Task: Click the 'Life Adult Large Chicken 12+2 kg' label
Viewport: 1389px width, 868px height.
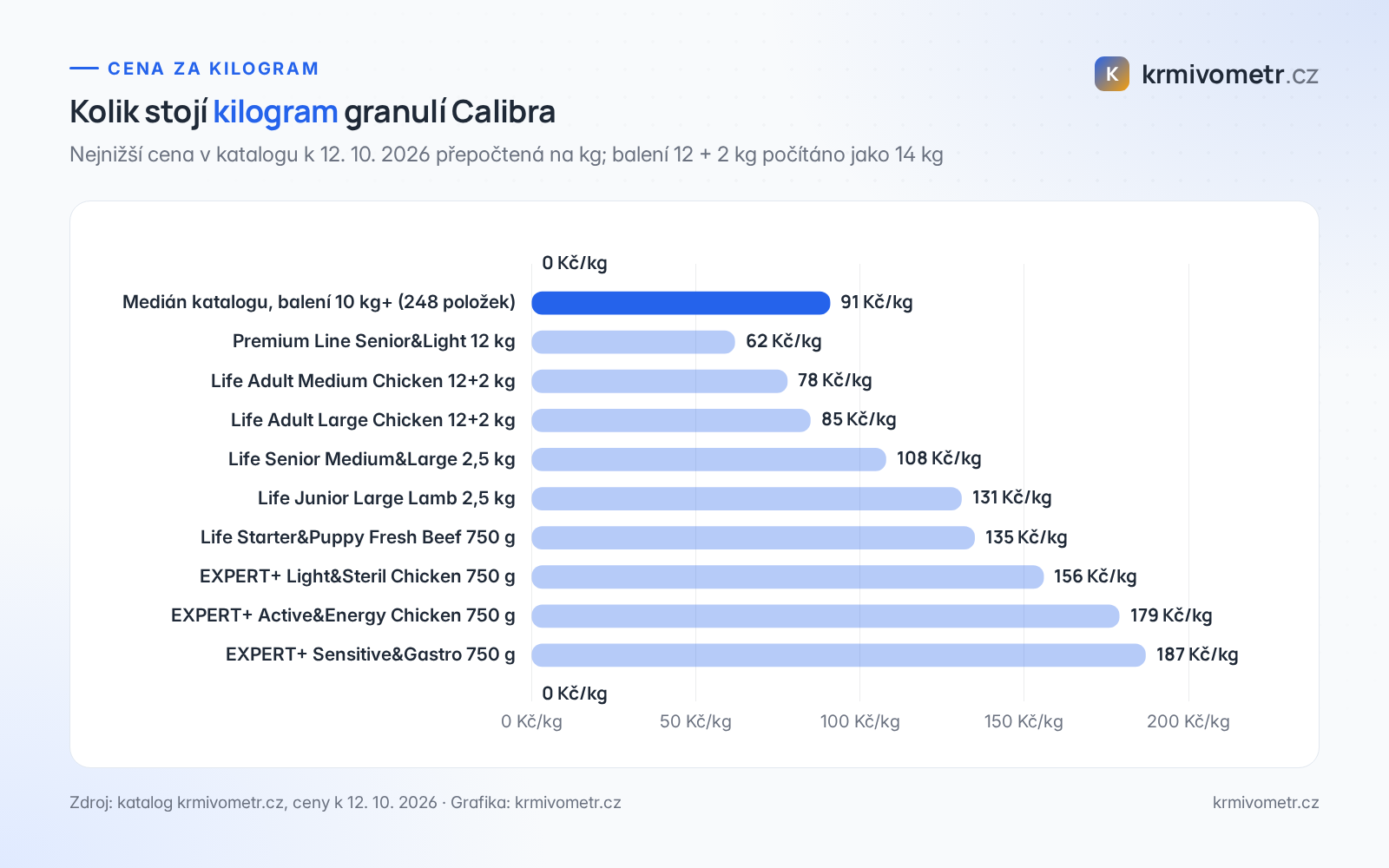Action: [x=373, y=420]
